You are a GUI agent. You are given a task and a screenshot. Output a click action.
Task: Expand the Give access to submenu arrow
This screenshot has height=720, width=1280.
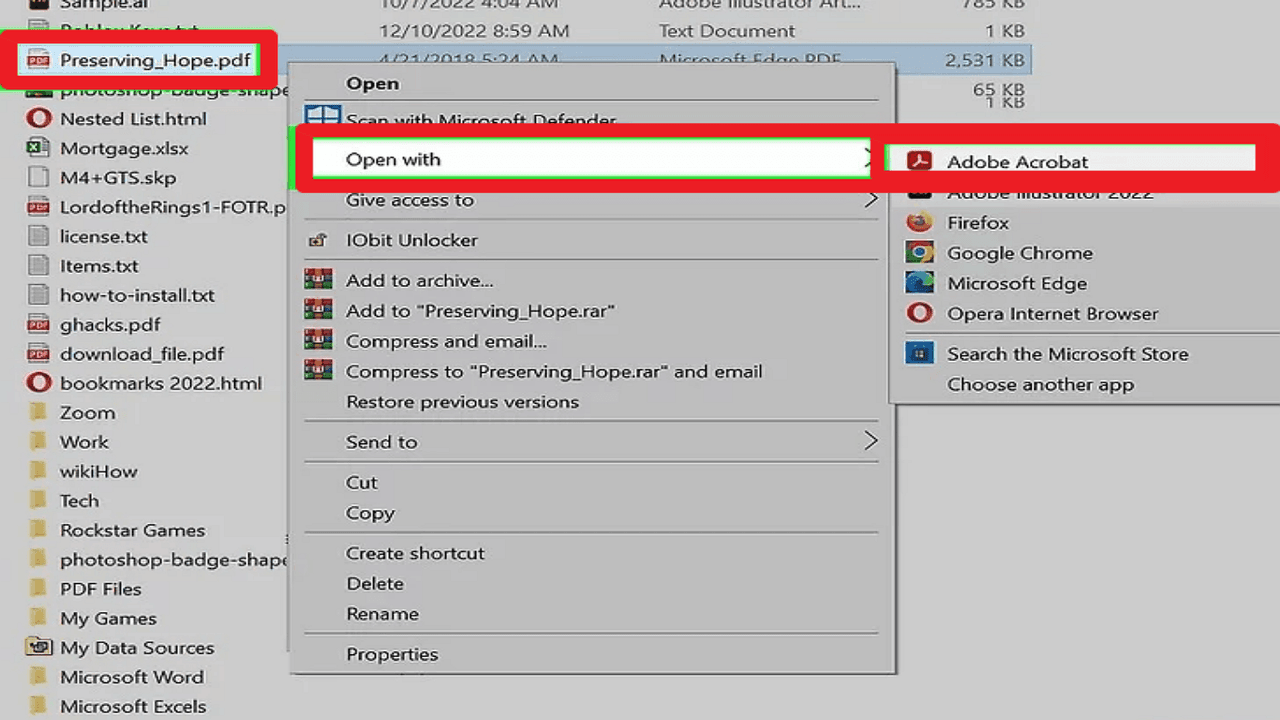pos(870,200)
